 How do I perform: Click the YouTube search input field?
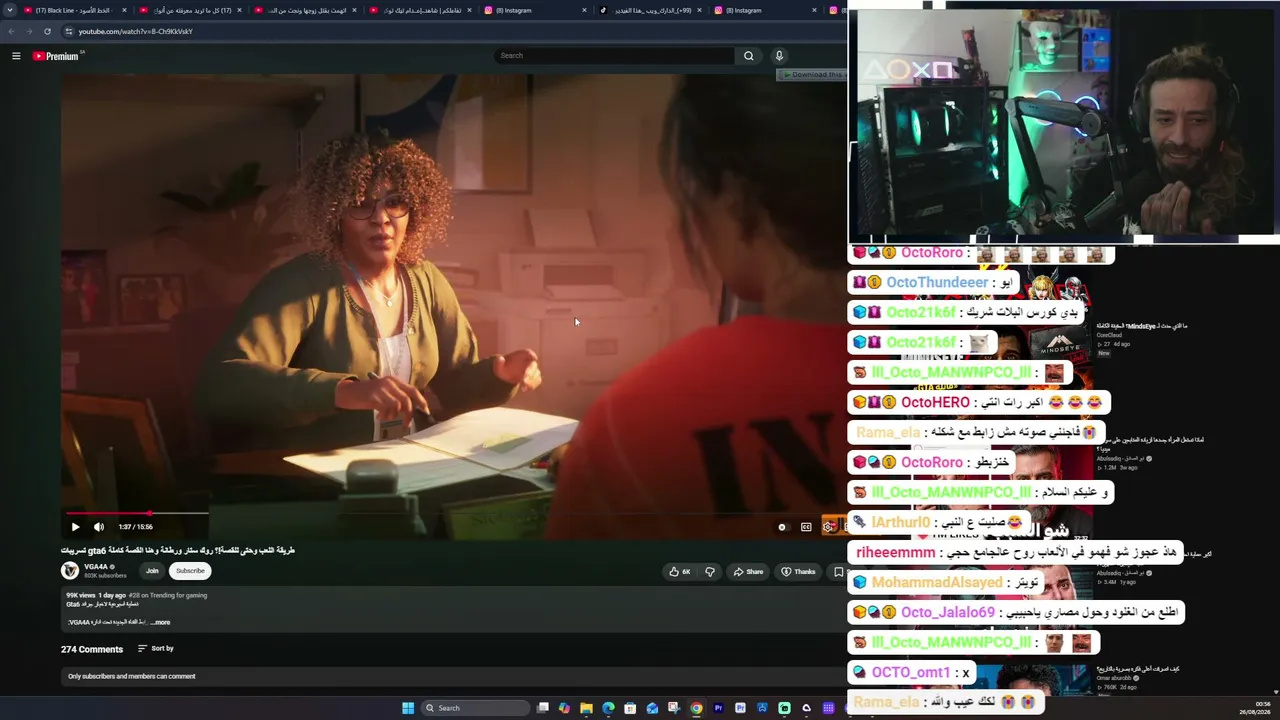point(613,56)
